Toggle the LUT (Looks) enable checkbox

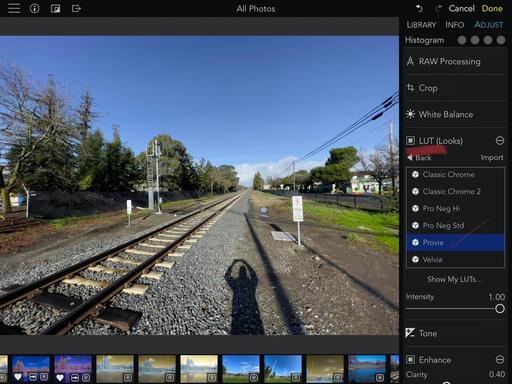[410, 141]
